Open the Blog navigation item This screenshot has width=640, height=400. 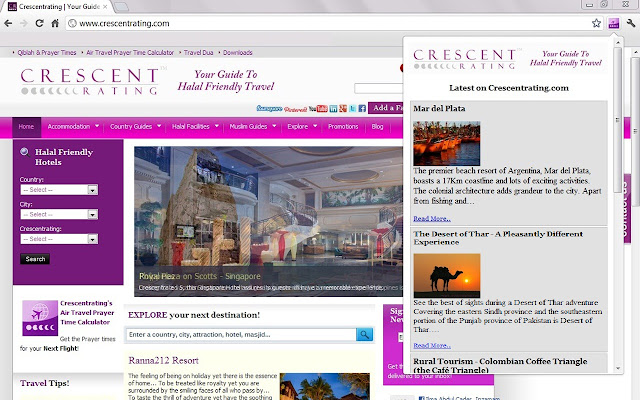tap(378, 127)
